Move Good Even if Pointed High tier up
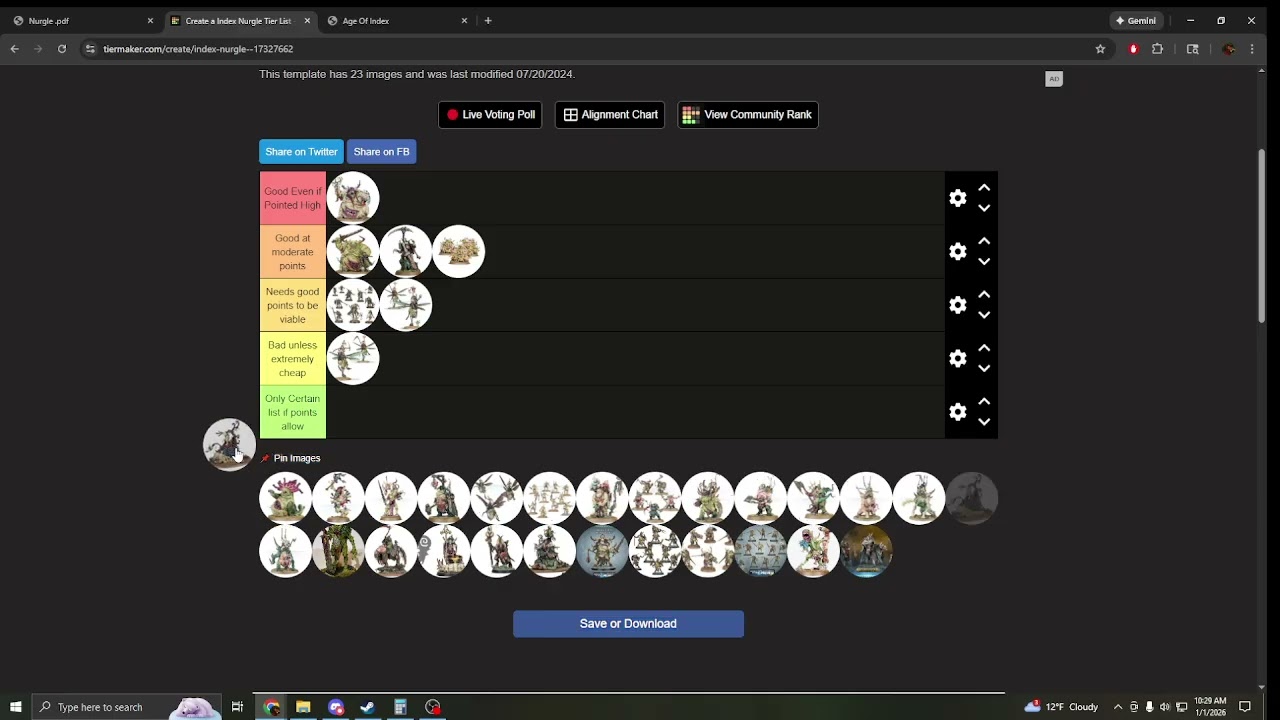The image size is (1280, 720). pyautogui.click(x=984, y=187)
